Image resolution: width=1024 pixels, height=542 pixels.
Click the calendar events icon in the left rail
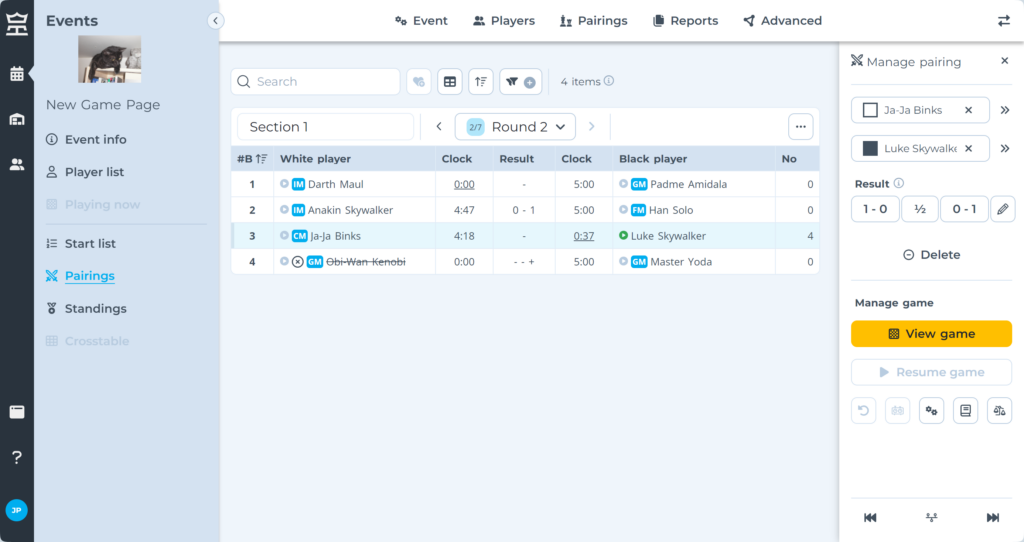pyautogui.click(x=17, y=74)
